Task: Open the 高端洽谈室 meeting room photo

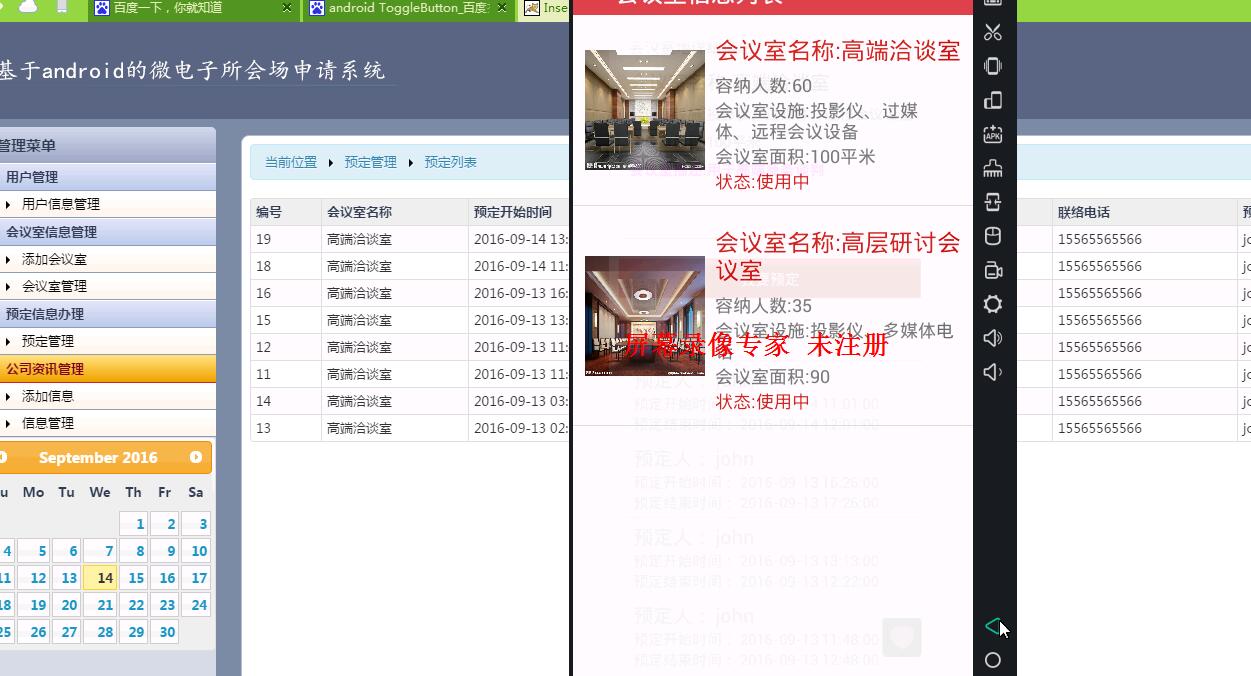Action: pyautogui.click(x=645, y=110)
